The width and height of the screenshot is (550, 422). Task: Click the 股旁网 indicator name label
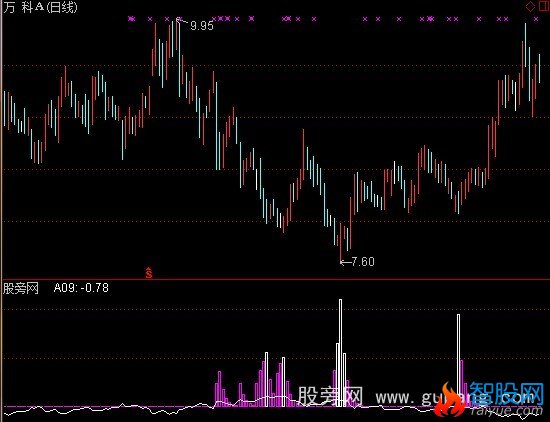coord(21,288)
